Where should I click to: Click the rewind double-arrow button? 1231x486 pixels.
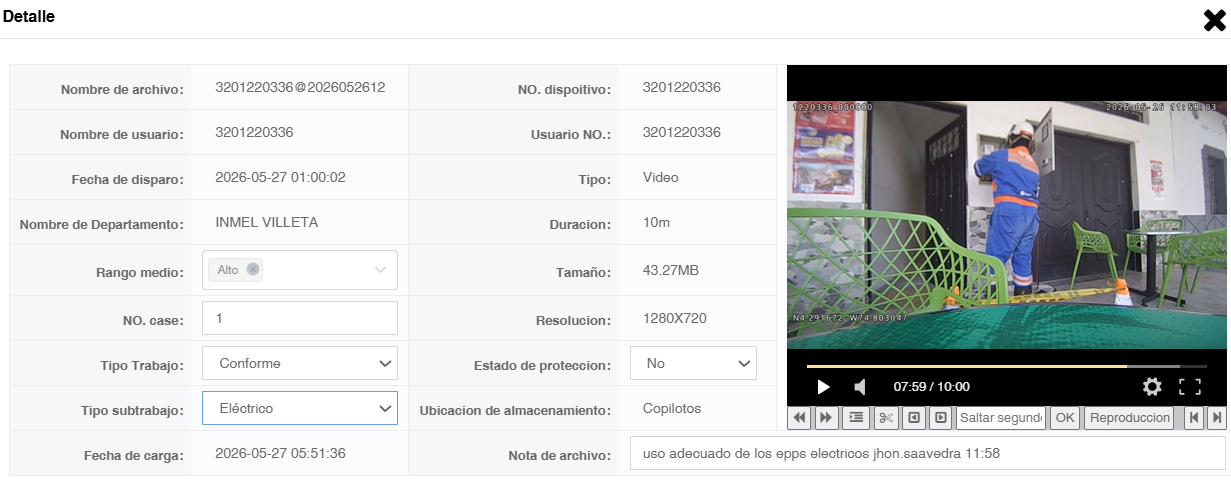pyautogui.click(x=799, y=417)
